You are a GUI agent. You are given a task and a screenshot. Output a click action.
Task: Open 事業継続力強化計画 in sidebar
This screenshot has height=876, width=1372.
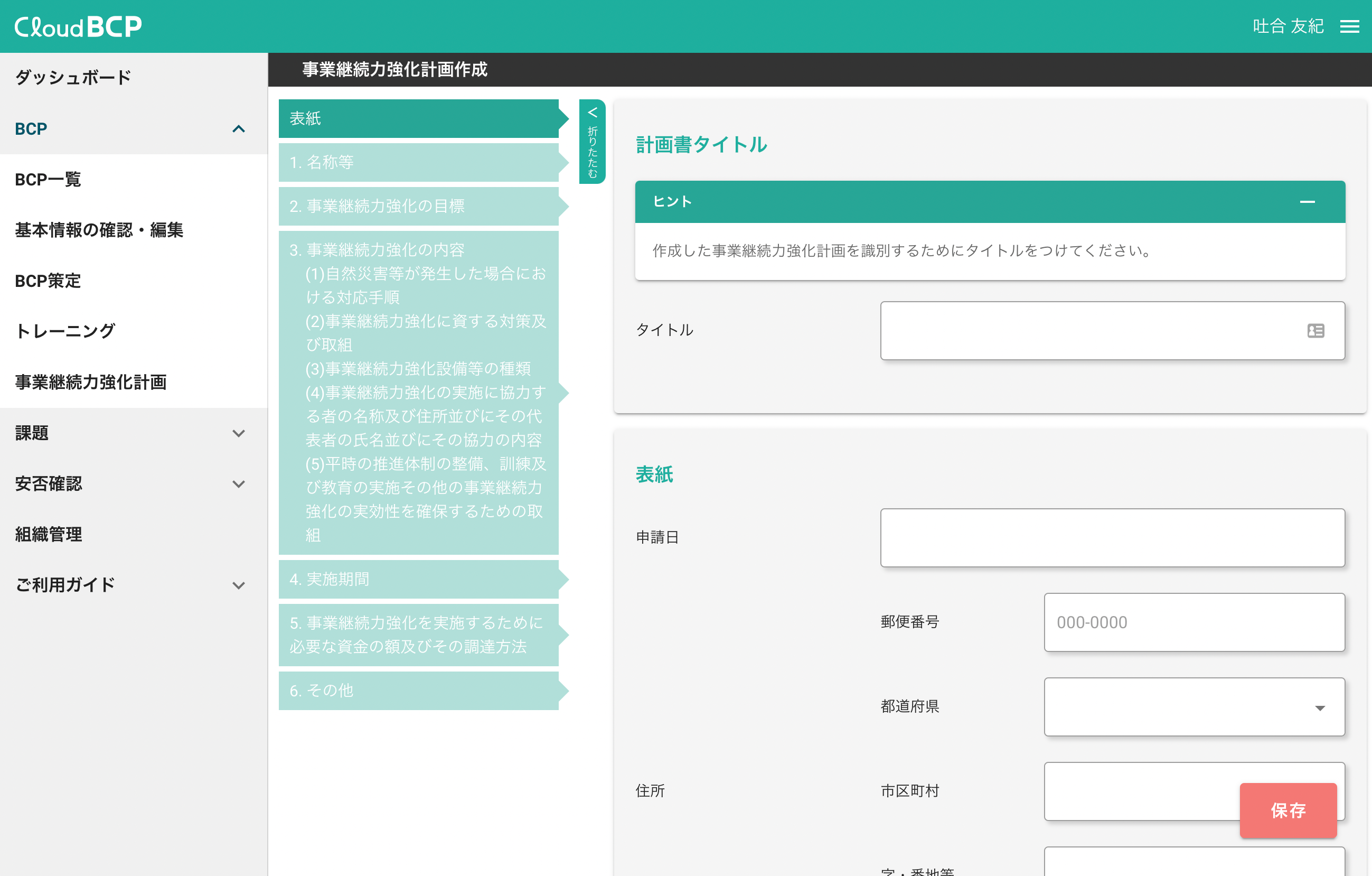91,383
